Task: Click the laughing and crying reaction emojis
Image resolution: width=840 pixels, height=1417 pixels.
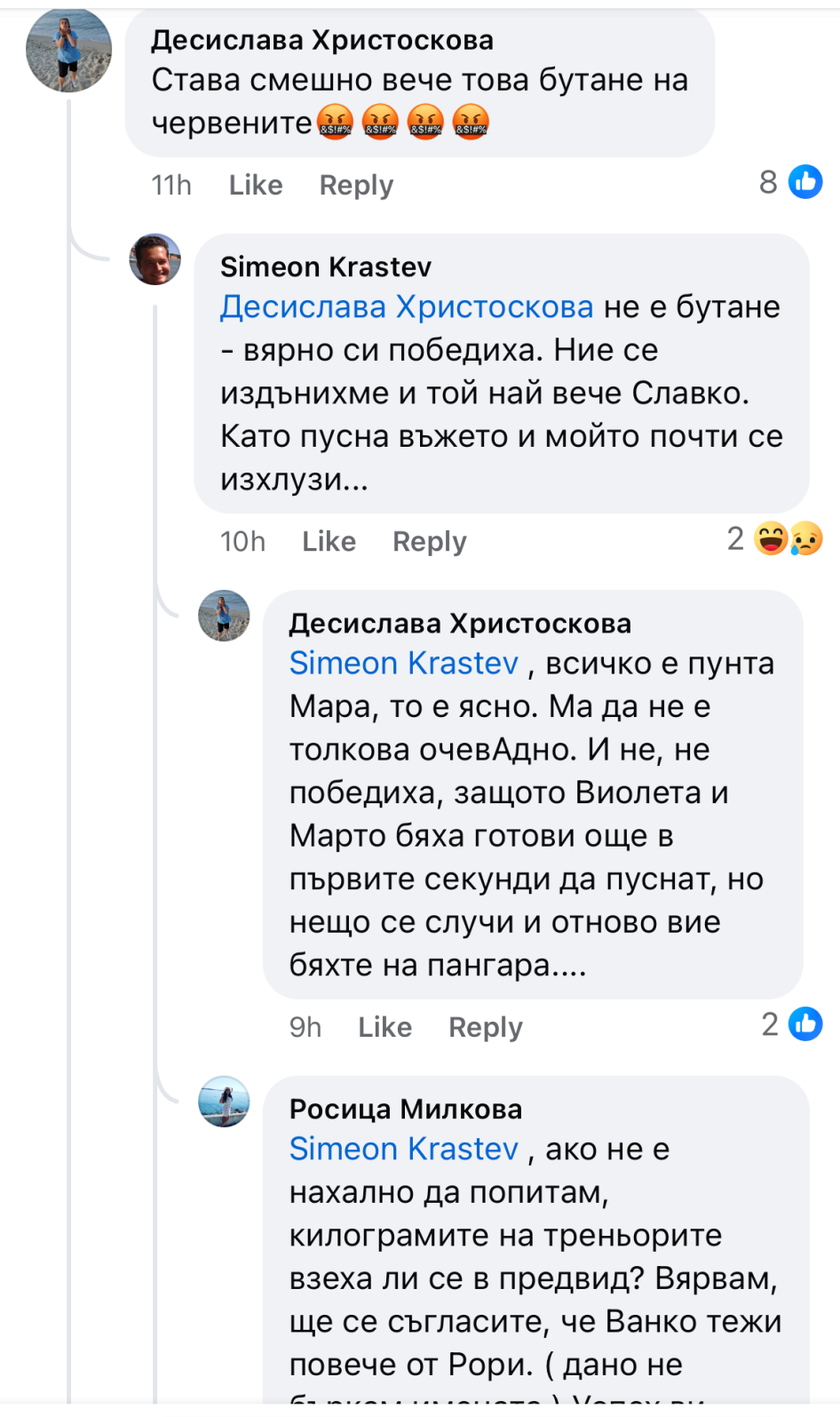Action: (788, 538)
